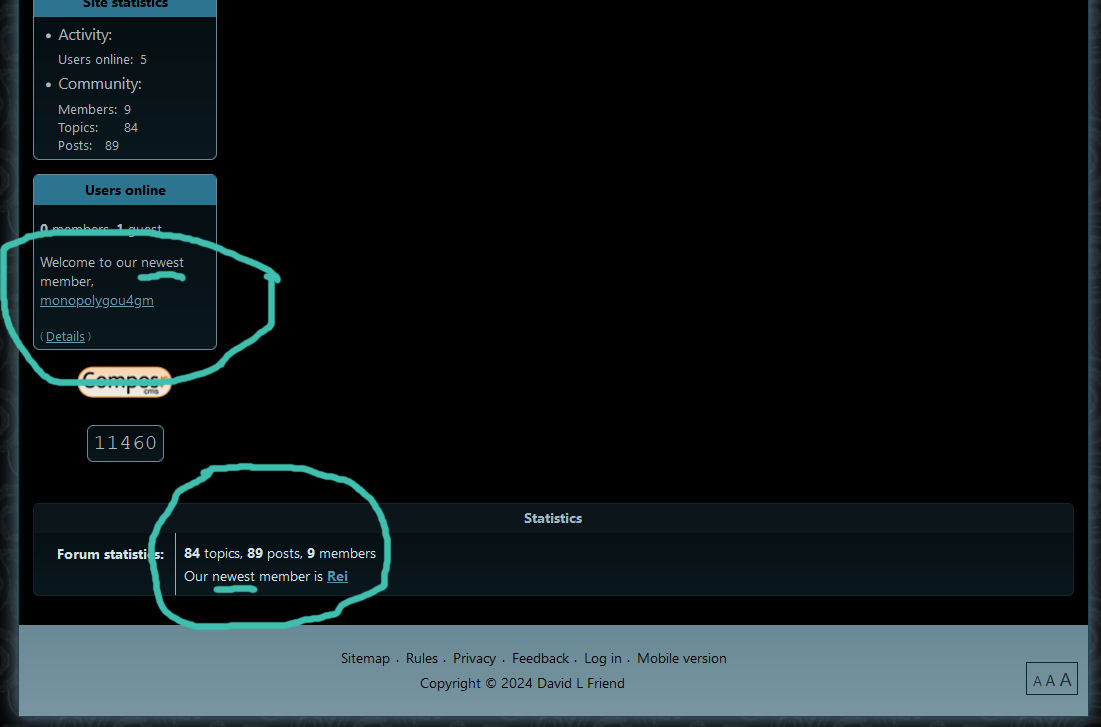The image size is (1101, 727).
Task: Select the largest font size A
Action: point(1065,680)
